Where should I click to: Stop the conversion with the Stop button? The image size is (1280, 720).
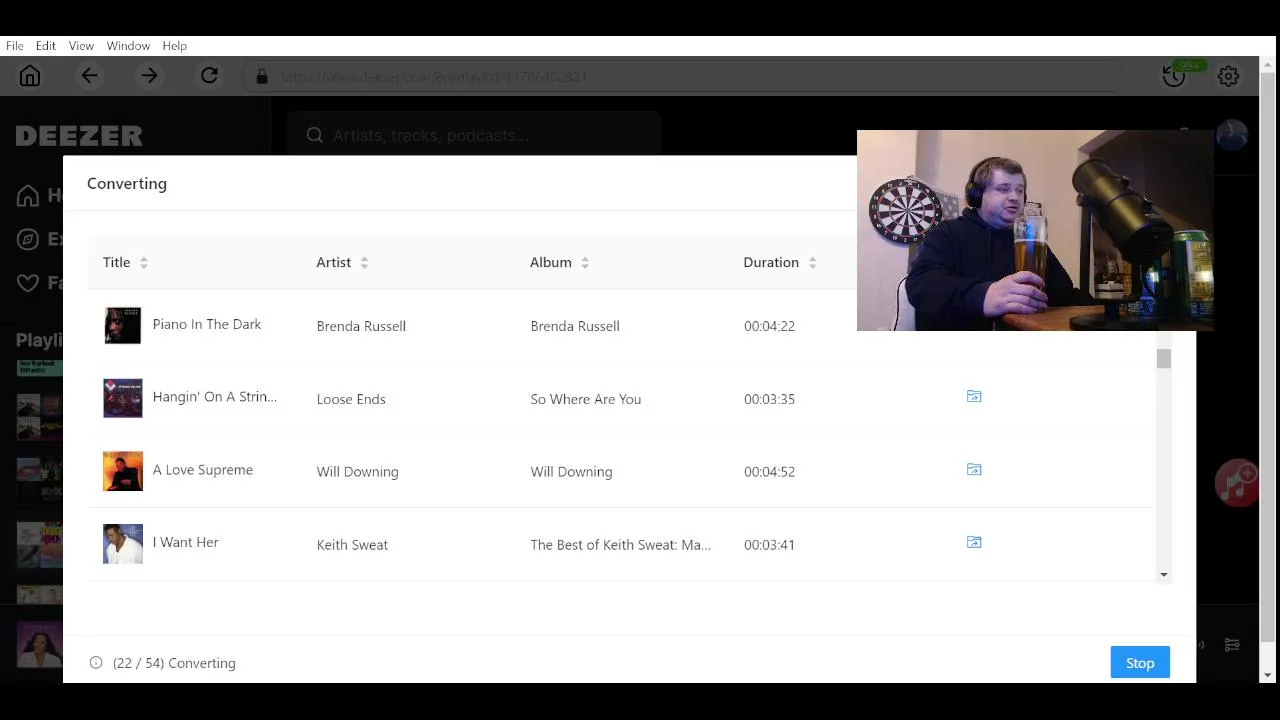(x=1140, y=663)
